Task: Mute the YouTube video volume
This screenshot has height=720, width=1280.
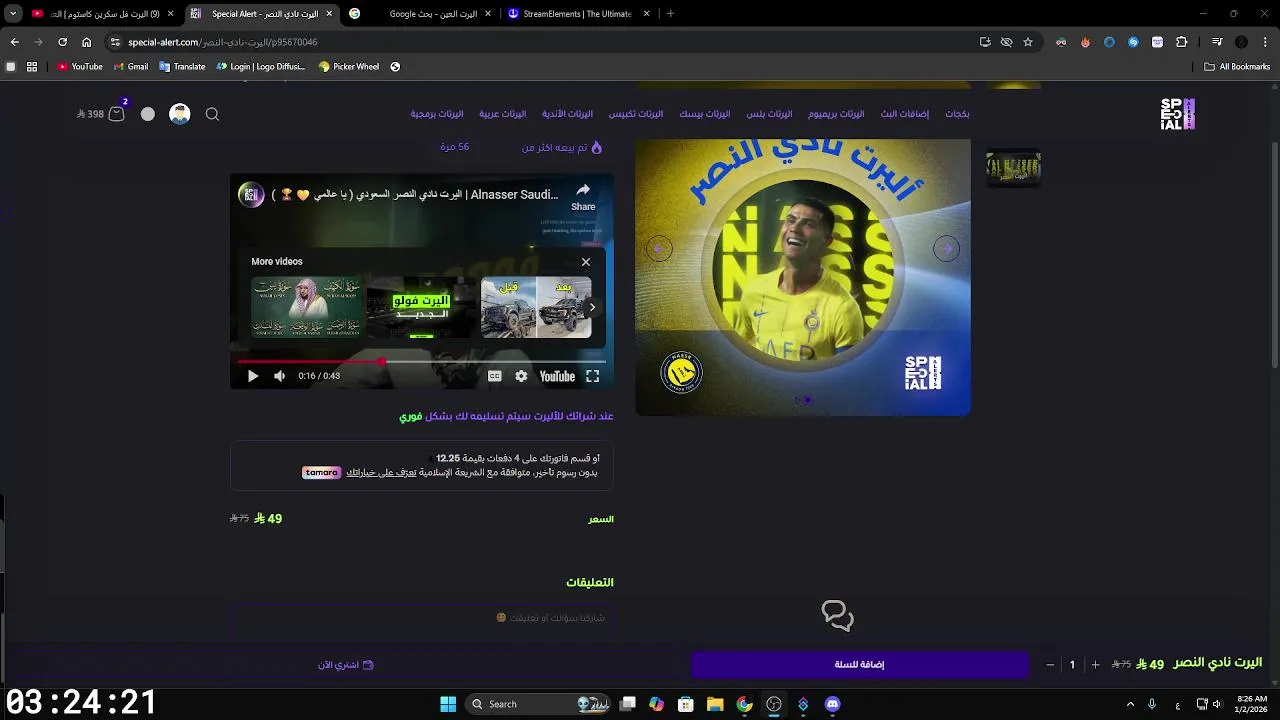Action: [280, 376]
